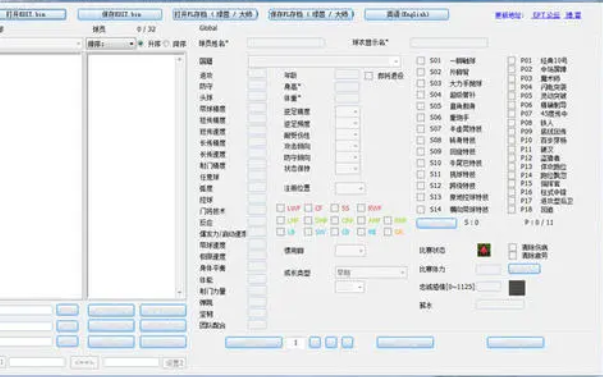Image resolution: width=603 pixels, height=377 pixels.
Task: Open the sort-by dropdown above player list
Action: [x=110, y=44]
